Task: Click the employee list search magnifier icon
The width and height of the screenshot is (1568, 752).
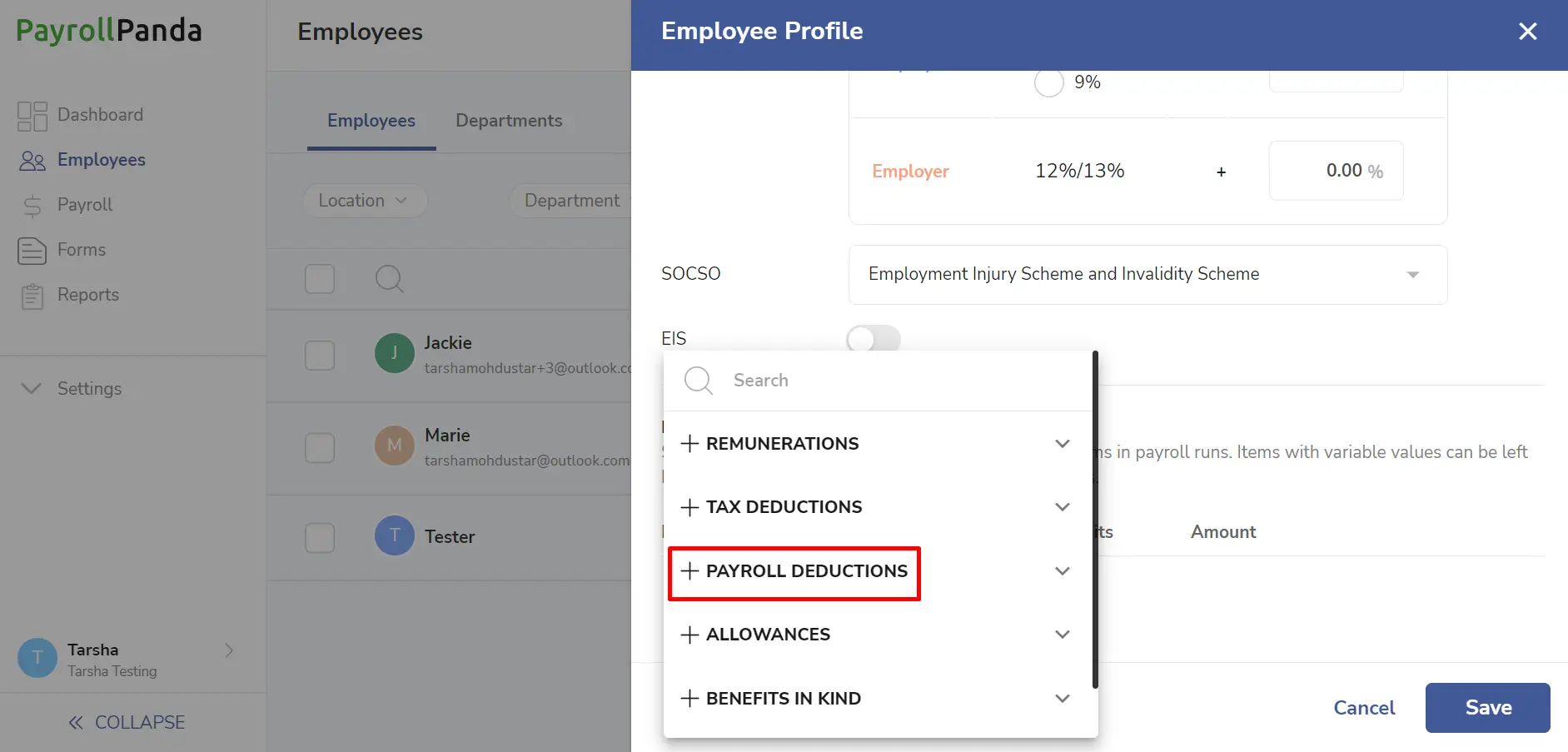Action: pos(390,279)
